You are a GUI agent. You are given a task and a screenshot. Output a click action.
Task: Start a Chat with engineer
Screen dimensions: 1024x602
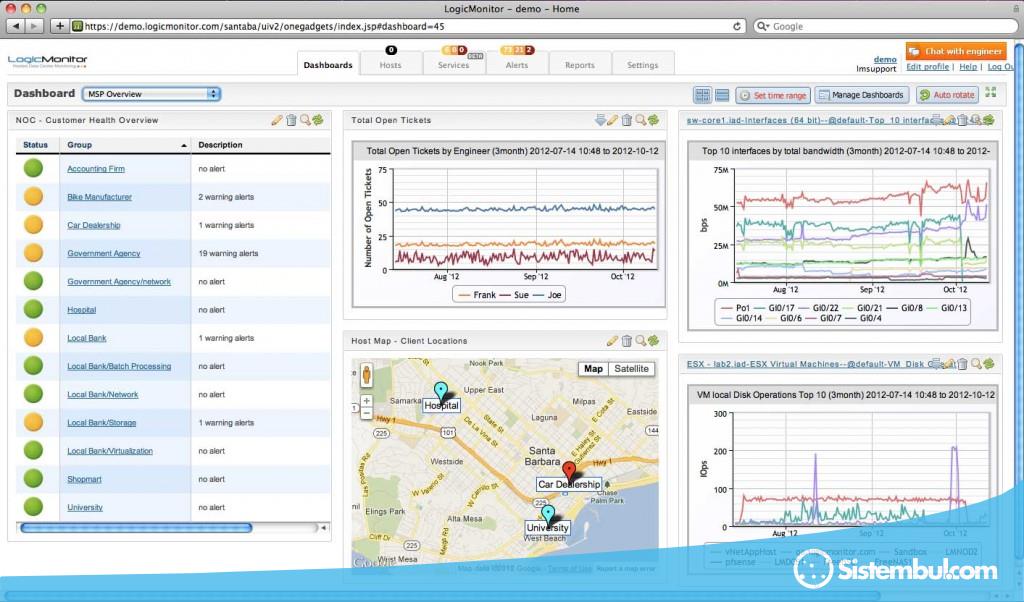tap(956, 51)
